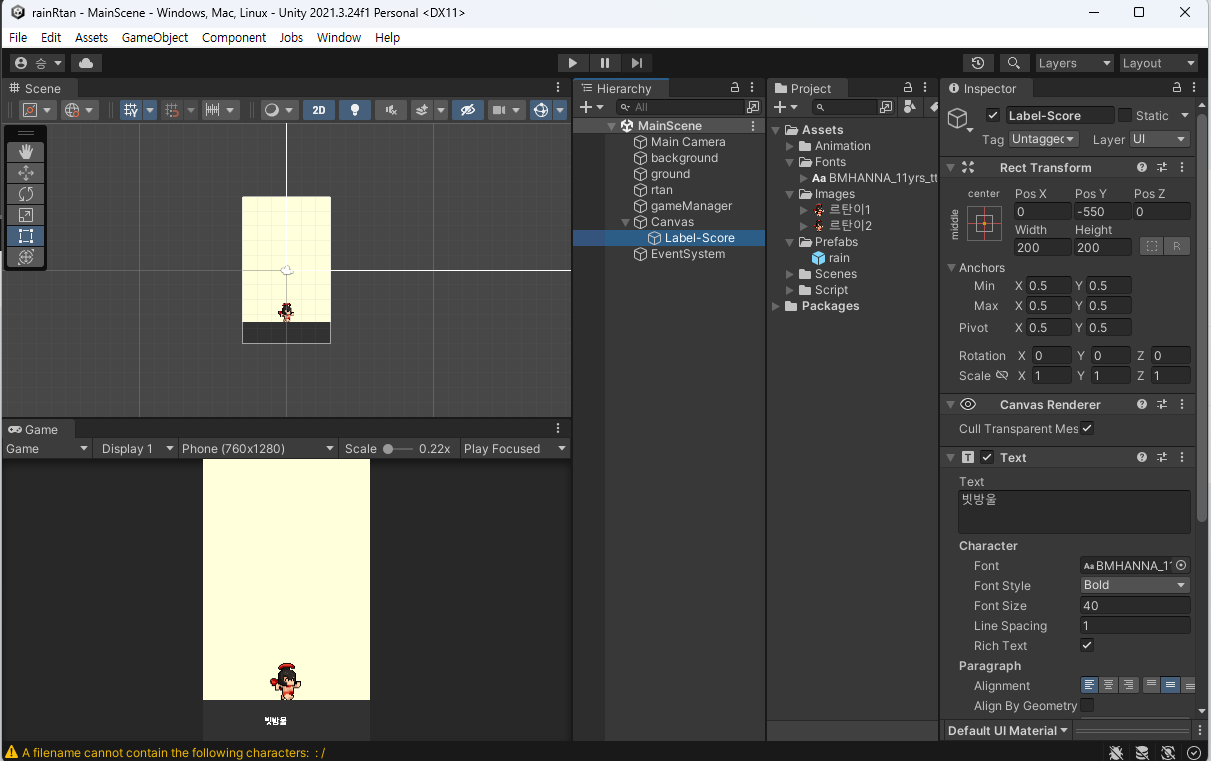Toggle Cull Transparent Mesh checkbox
This screenshot has height=761, width=1211.
[1087, 429]
